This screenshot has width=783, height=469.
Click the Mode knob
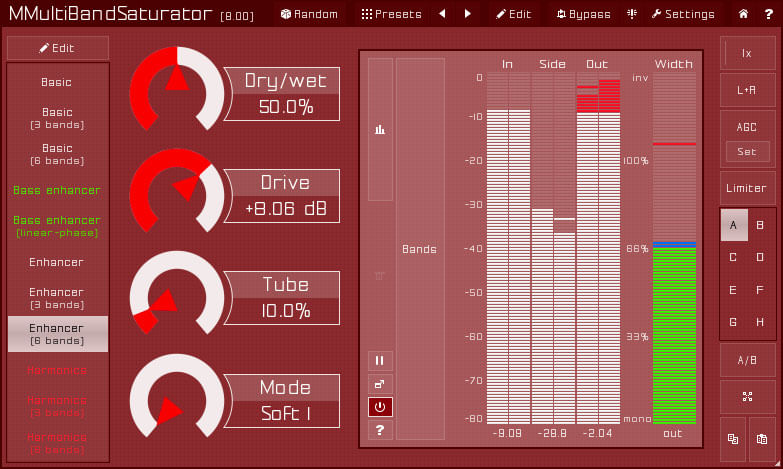[x=177, y=397]
